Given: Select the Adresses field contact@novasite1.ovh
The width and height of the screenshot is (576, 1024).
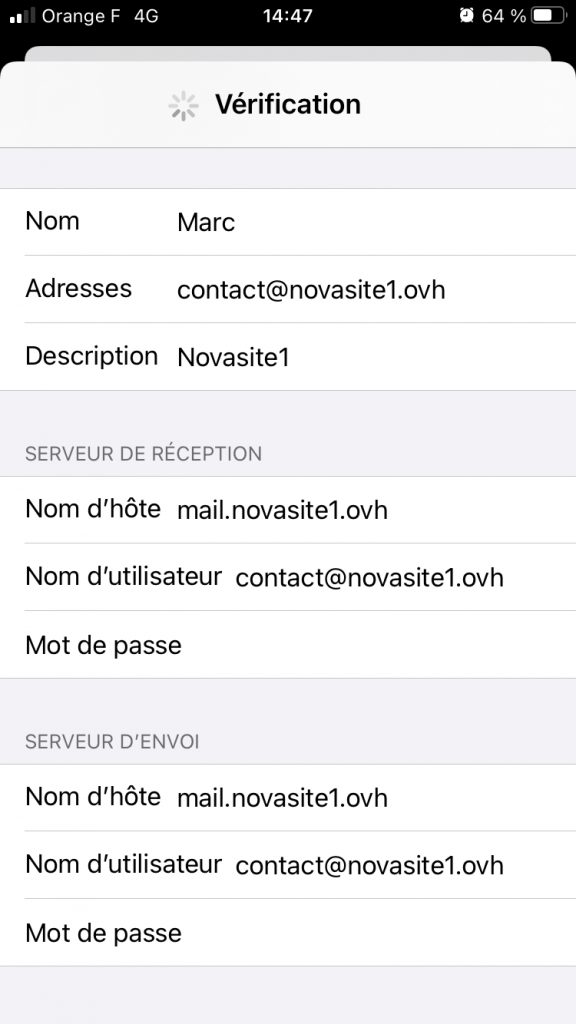Looking at the screenshot, I should (288, 289).
